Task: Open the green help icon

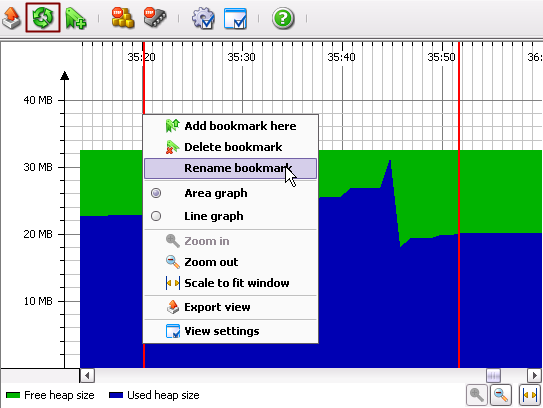Action: click(283, 18)
